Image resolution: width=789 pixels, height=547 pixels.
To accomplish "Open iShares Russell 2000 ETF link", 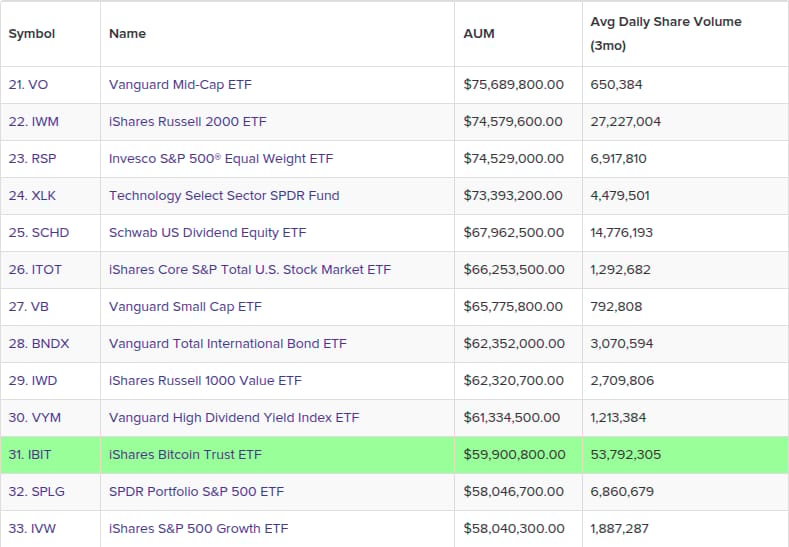I will 188,122.
